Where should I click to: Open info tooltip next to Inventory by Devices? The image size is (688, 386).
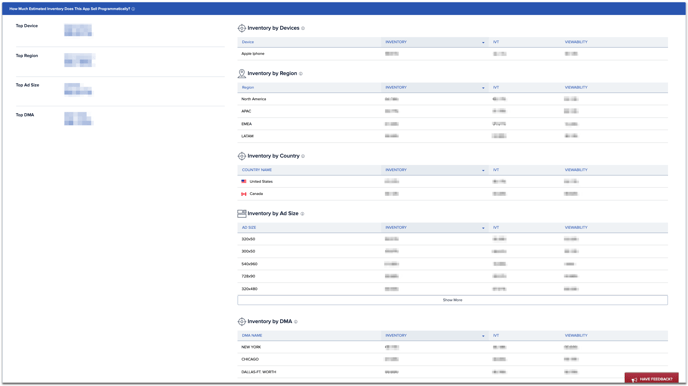click(x=303, y=29)
